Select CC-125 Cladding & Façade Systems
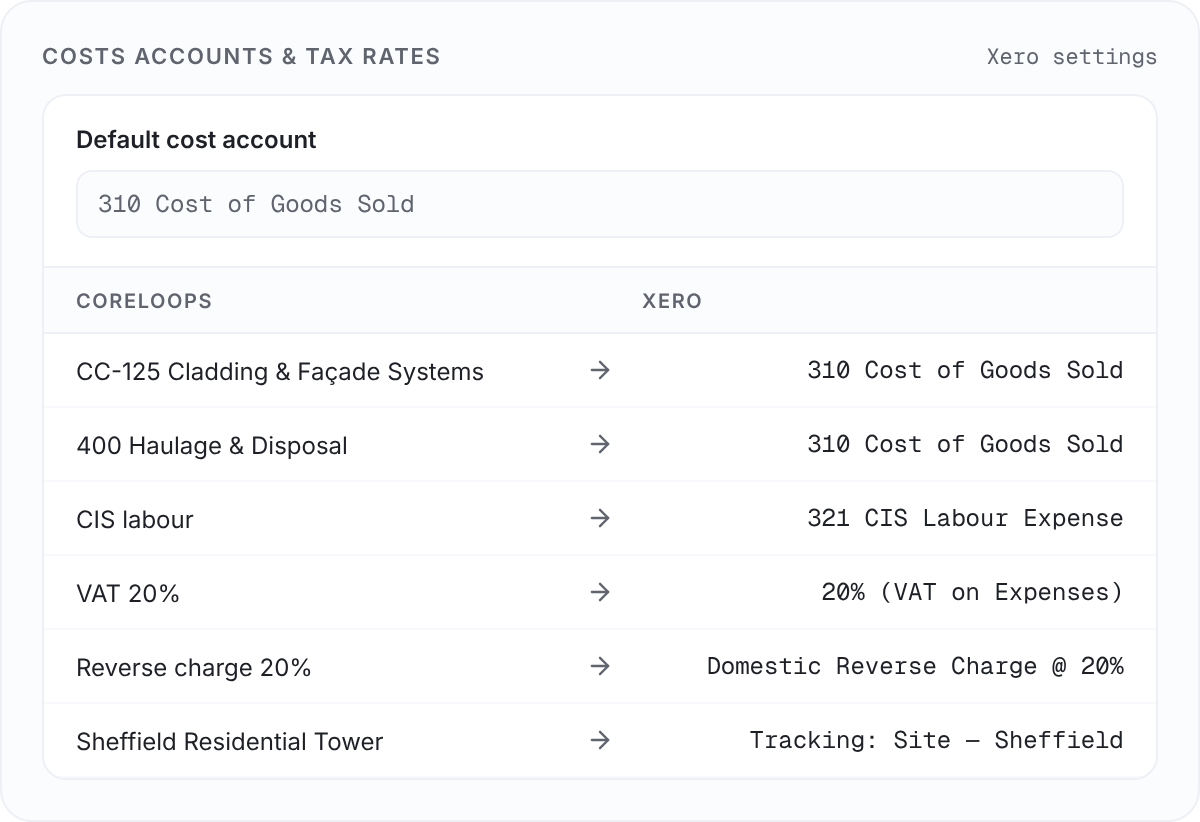 [280, 372]
